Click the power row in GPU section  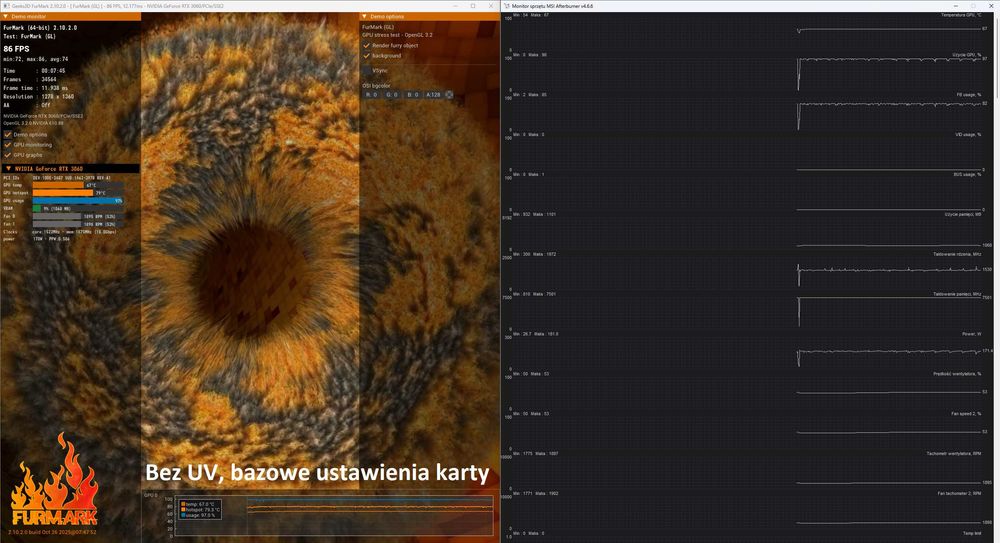[x=37, y=239]
